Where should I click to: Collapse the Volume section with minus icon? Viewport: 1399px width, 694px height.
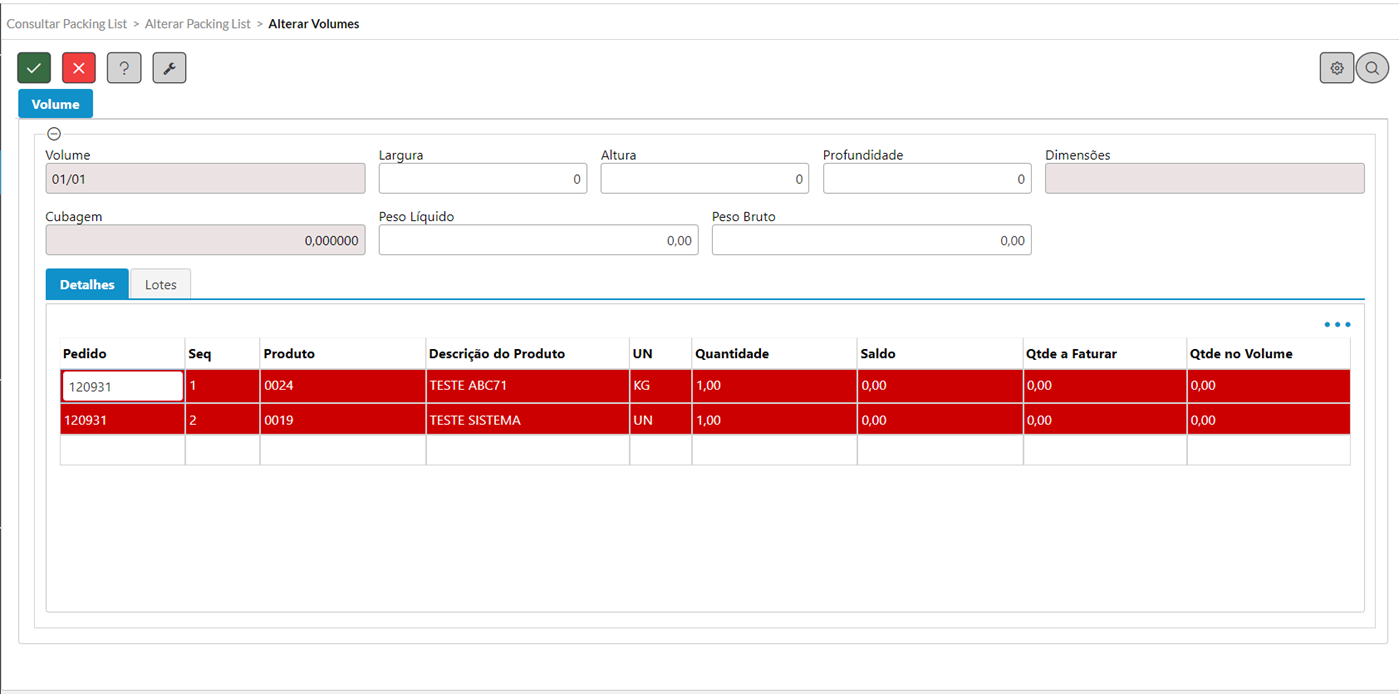pos(54,134)
